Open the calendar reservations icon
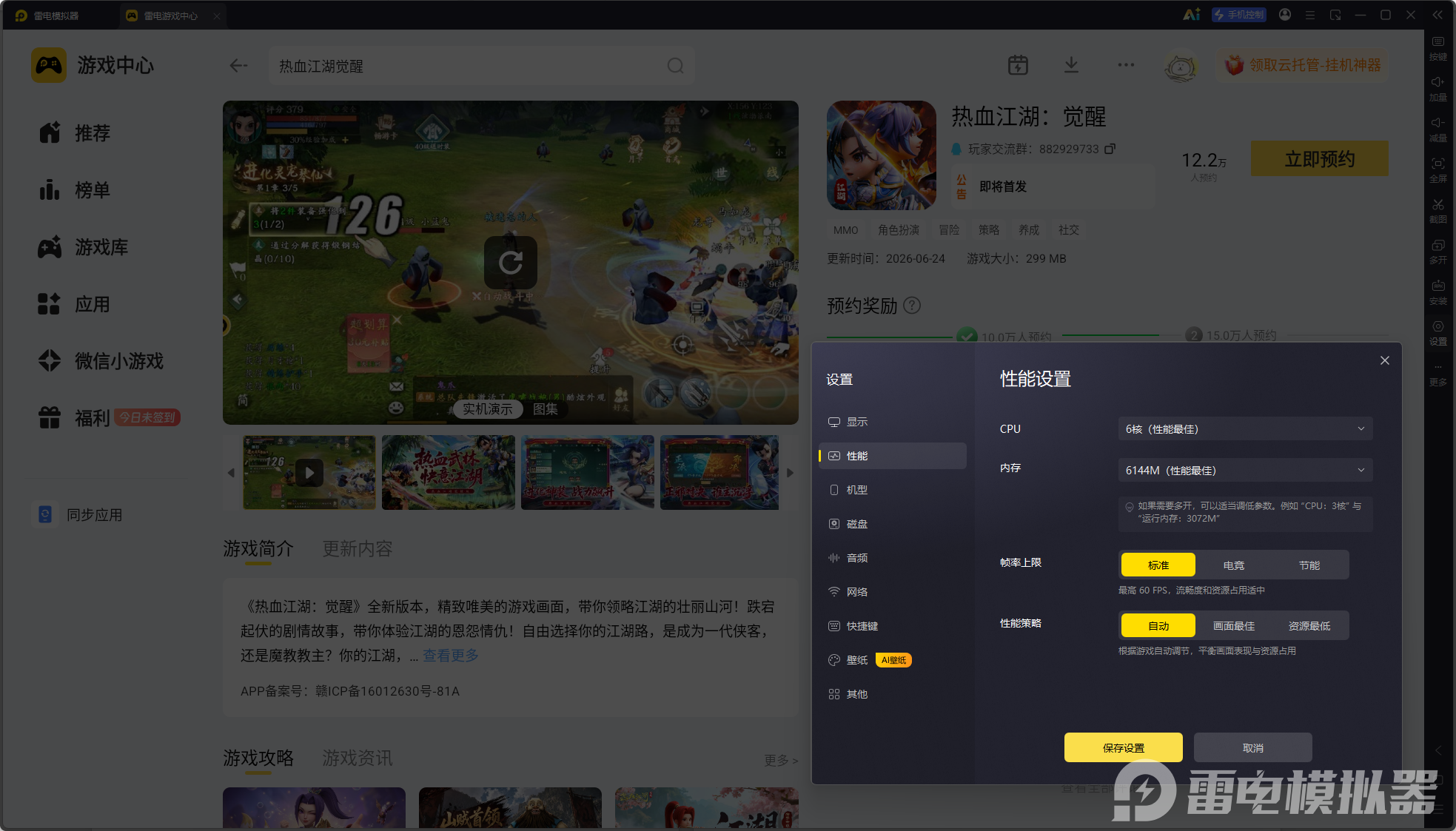This screenshot has width=1456, height=831. point(1018,65)
